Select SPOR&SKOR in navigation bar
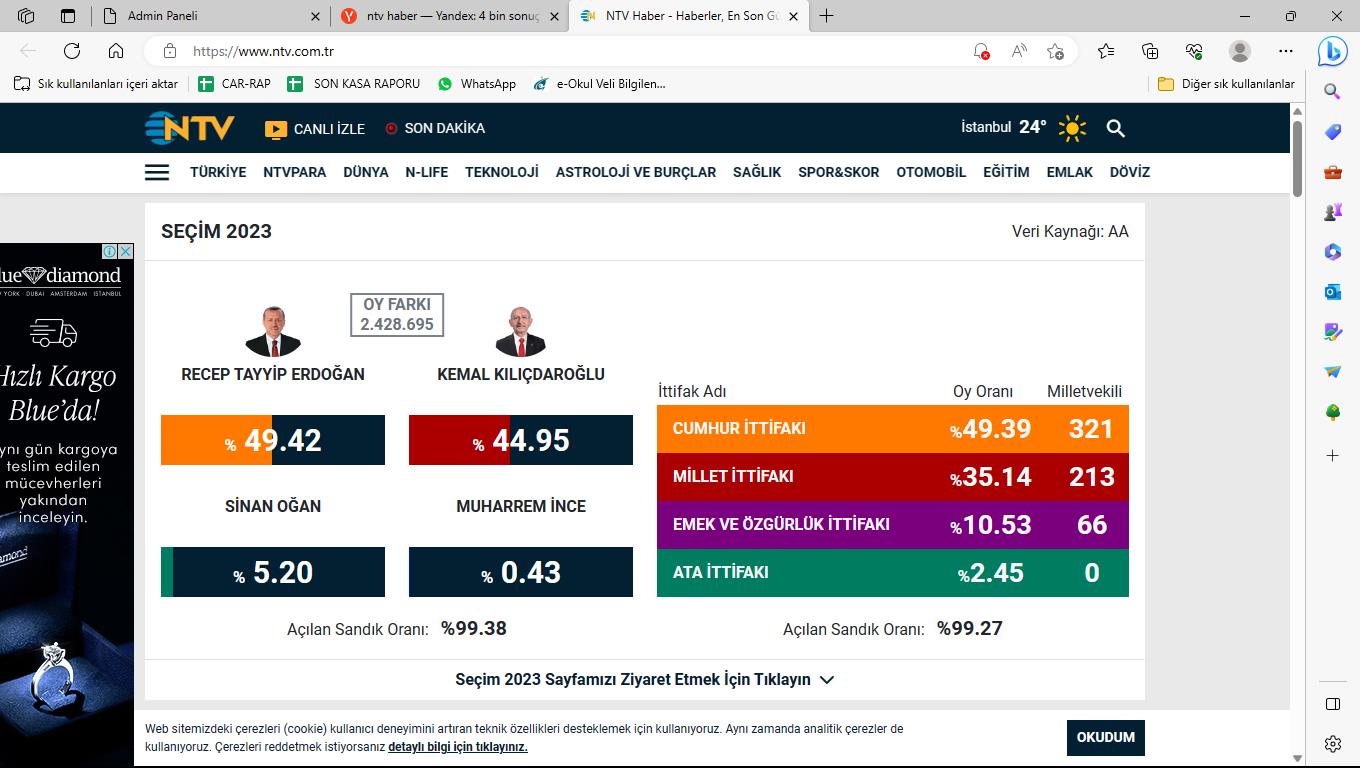The image size is (1360, 768). [x=838, y=172]
